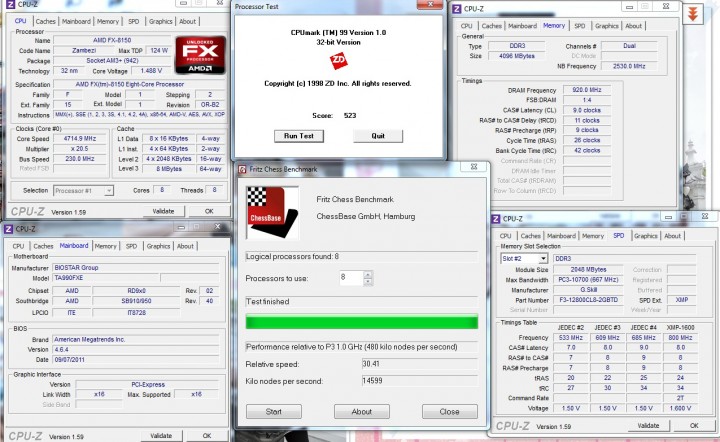Click the XMP-1600 frequency value 800 MHz
This screenshot has width=720, height=442.
(x=681, y=338)
